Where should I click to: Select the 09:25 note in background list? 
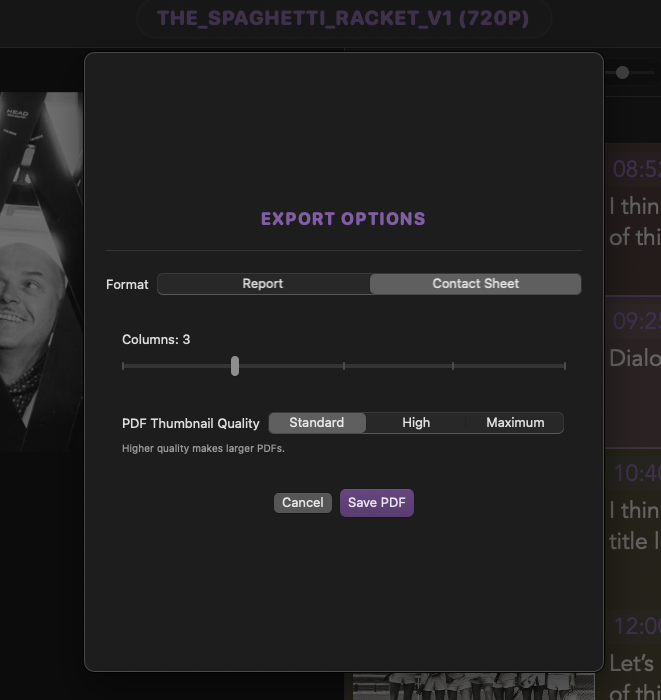(x=633, y=371)
